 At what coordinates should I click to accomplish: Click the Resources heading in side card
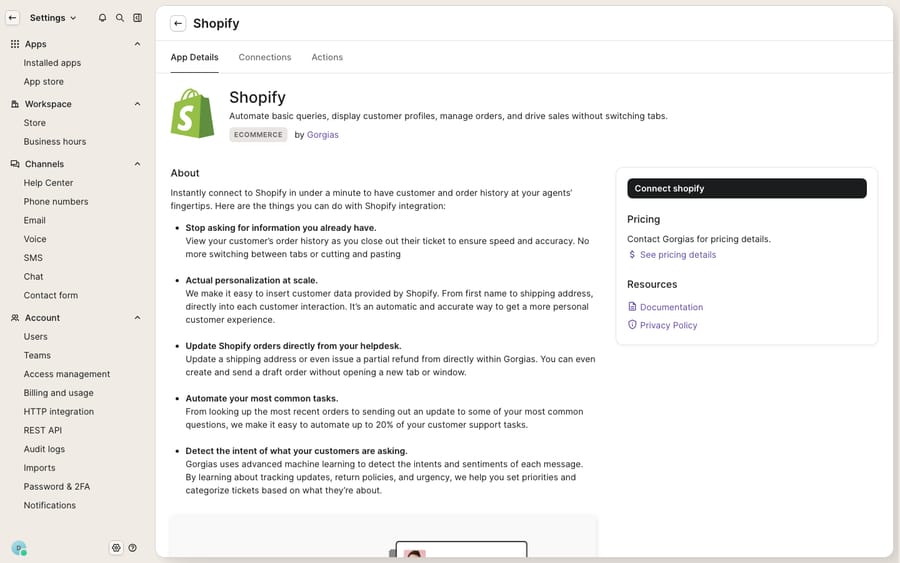click(652, 284)
